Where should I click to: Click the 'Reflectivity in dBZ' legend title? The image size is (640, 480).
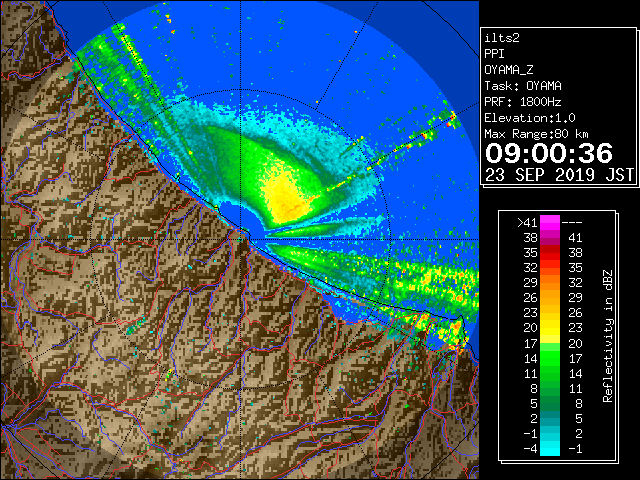(608, 336)
